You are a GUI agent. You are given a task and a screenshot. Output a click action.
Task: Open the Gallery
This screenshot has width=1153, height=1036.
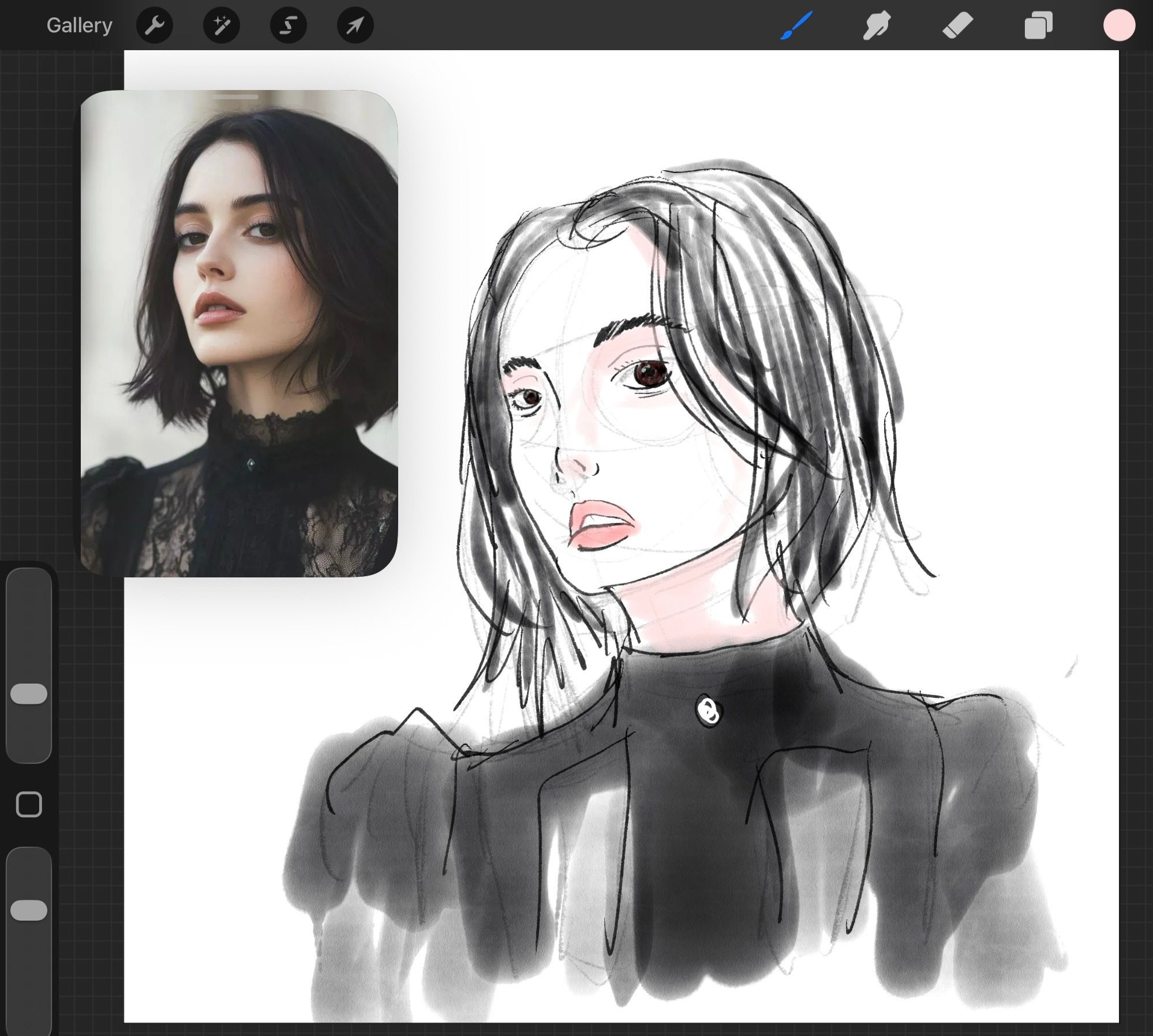point(79,25)
